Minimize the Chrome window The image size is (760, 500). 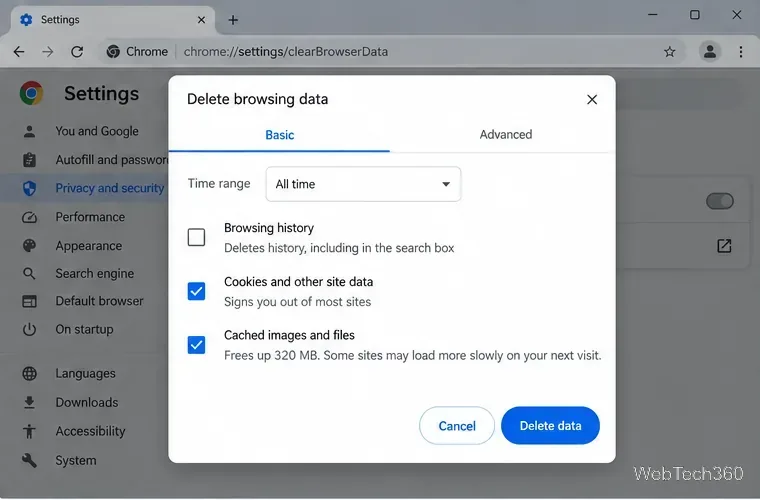[653, 15]
